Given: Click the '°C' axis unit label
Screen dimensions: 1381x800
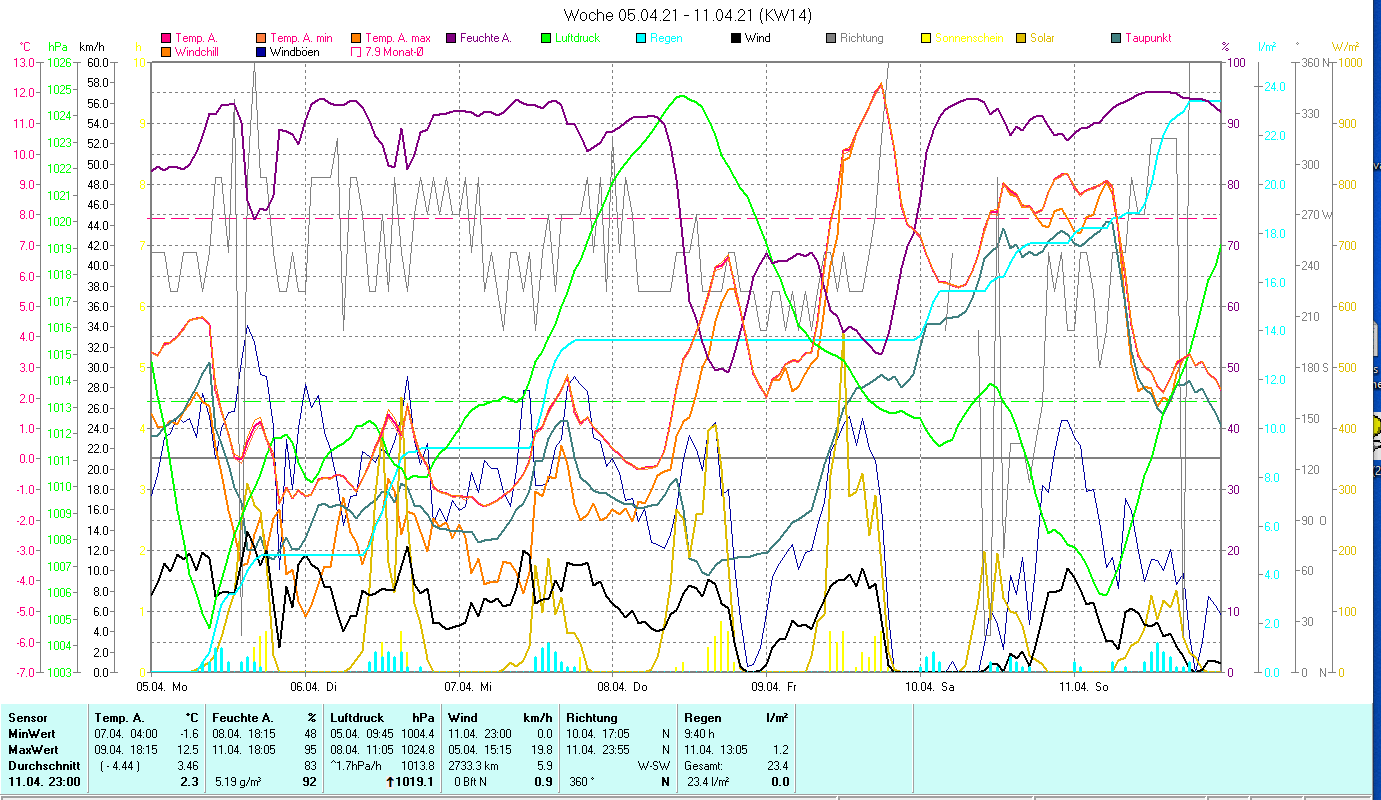Looking at the screenshot, I should (25, 47).
